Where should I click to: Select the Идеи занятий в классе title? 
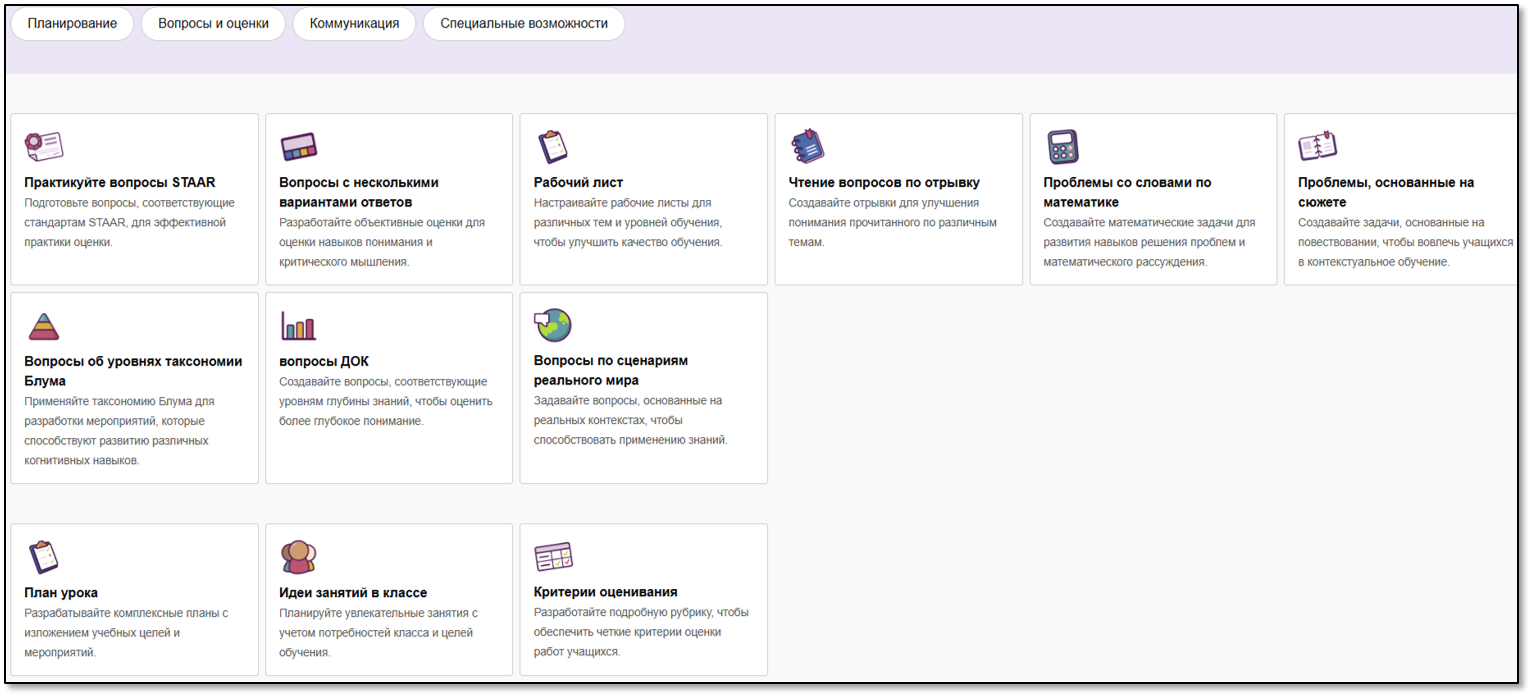[x=353, y=593]
